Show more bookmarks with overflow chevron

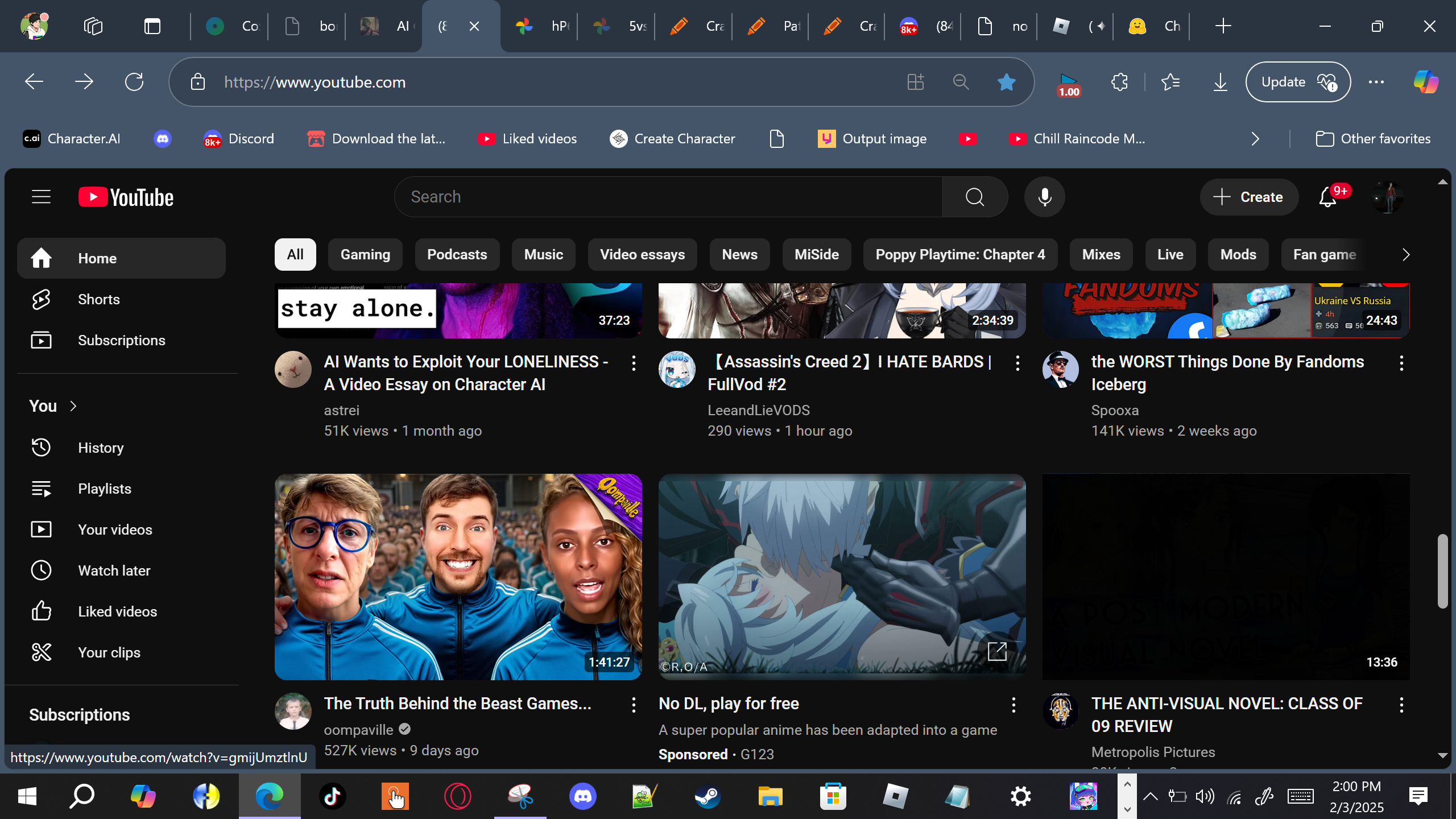pos(1255,139)
